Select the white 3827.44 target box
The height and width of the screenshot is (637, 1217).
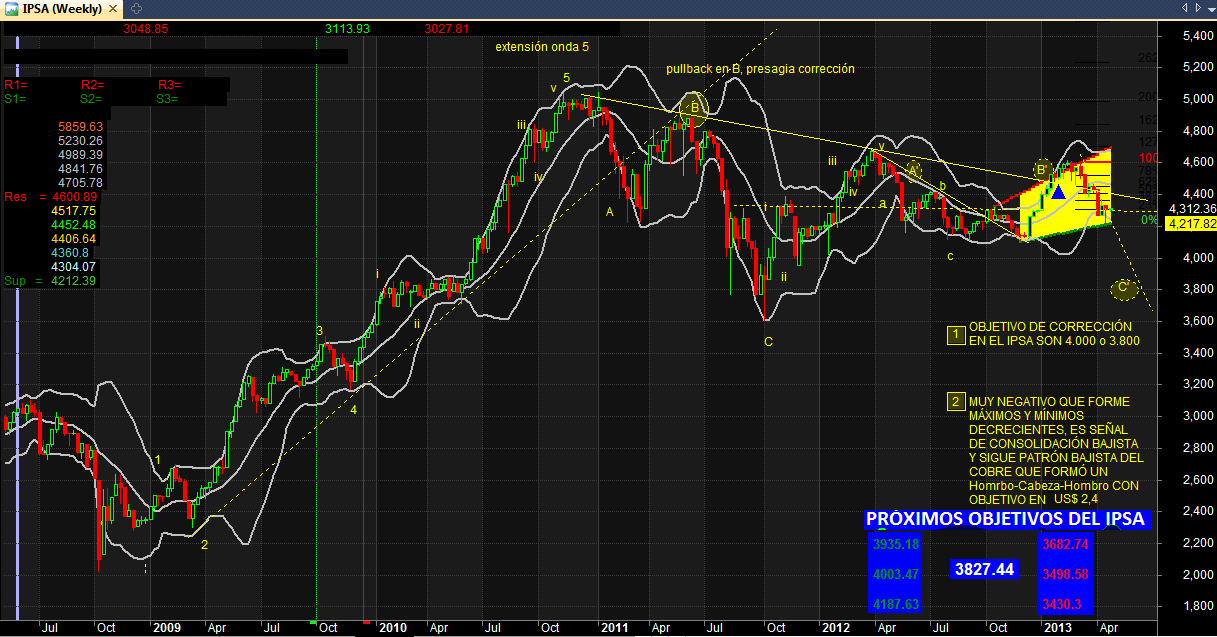coord(984,569)
